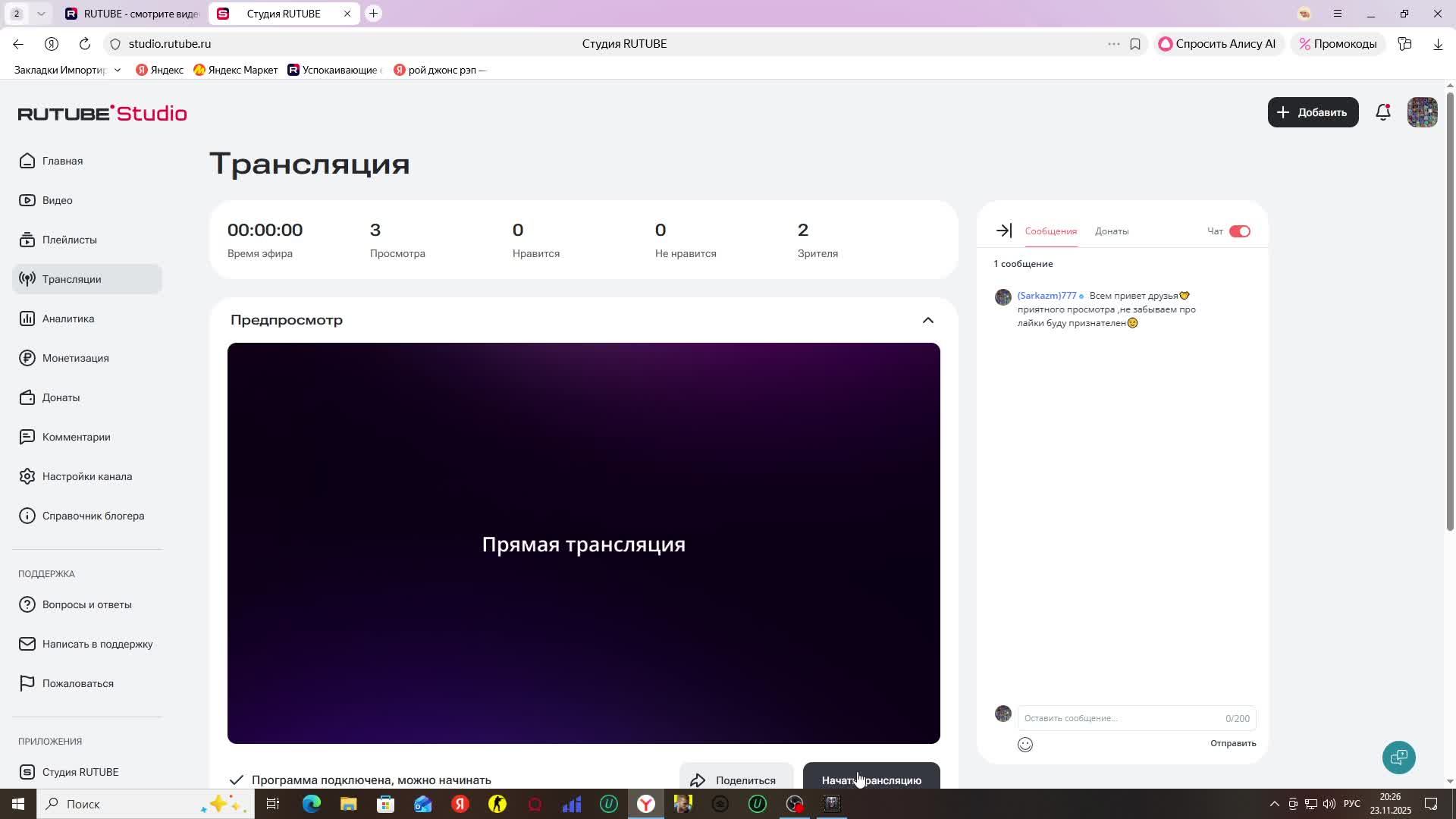The height and width of the screenshot is (819, 1456).
Task: Open the emoji picker in chat
Action: pyautogui.click(x=1025, y=745)
